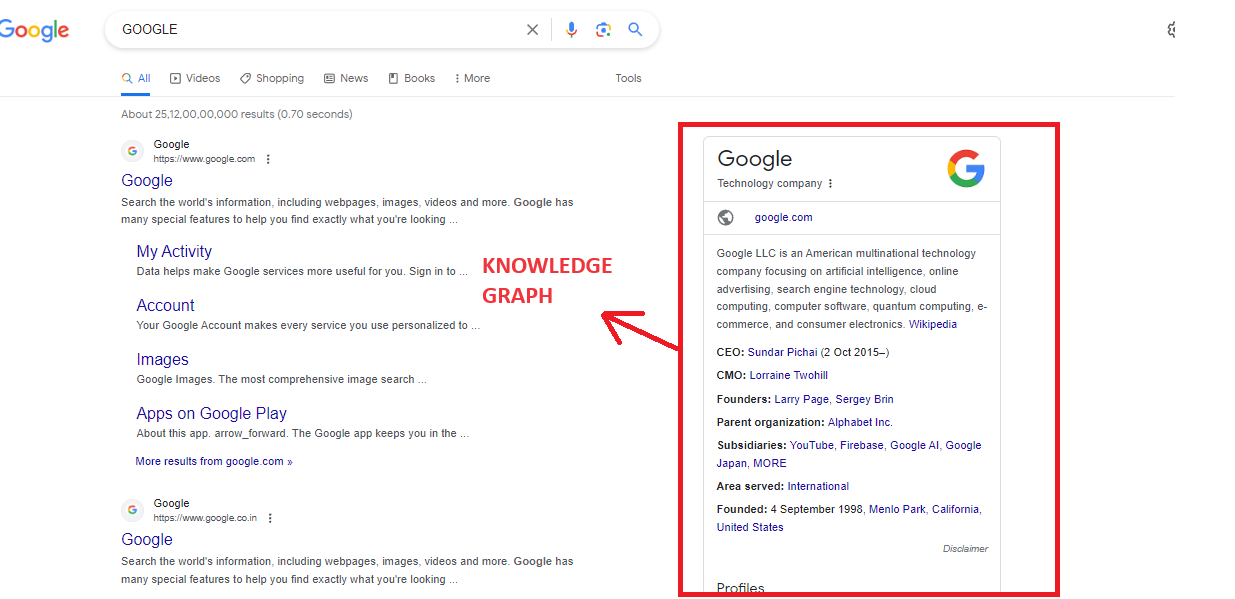Click the blue magnifier search icon
The image size is (1235, 599).
(x=635, y=30)
